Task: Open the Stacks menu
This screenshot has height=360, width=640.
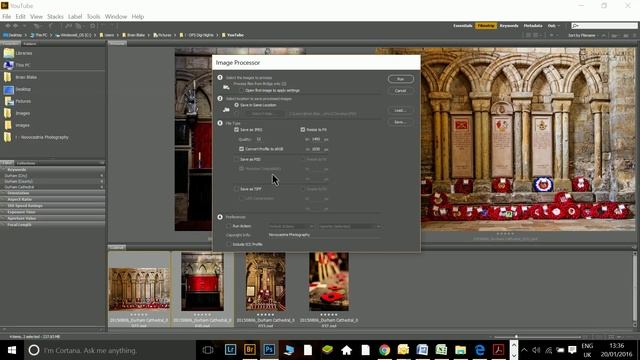Action: click(55, 16)
